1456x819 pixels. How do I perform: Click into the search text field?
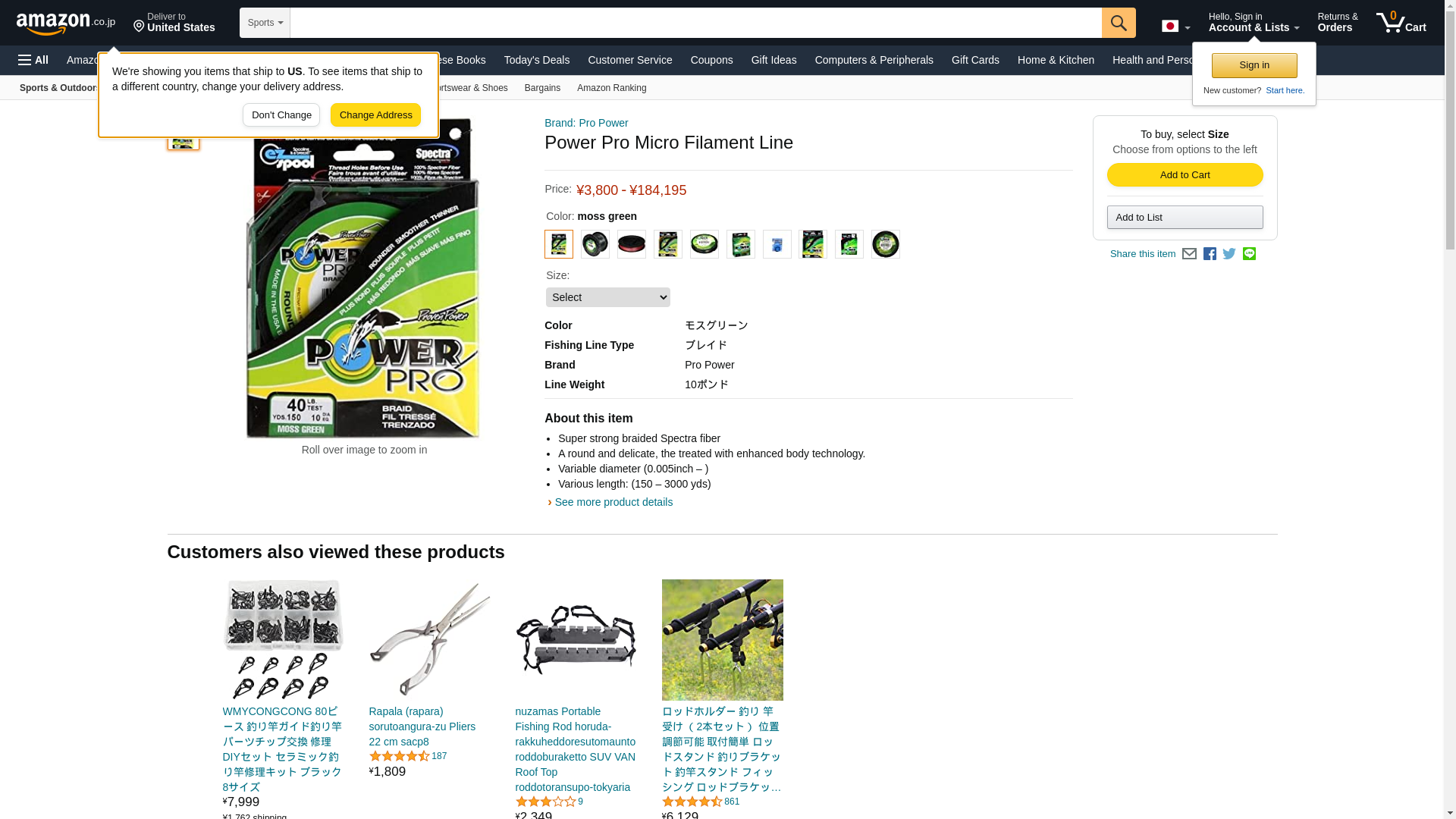point(695,23)
